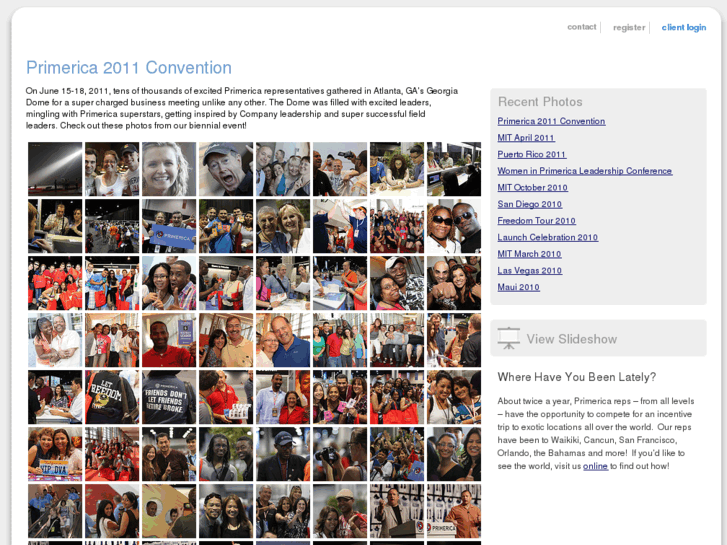Viewport: 727px width, 545px height.
Task: Click the View Slideshow text button
Action: tap(572, 339)
